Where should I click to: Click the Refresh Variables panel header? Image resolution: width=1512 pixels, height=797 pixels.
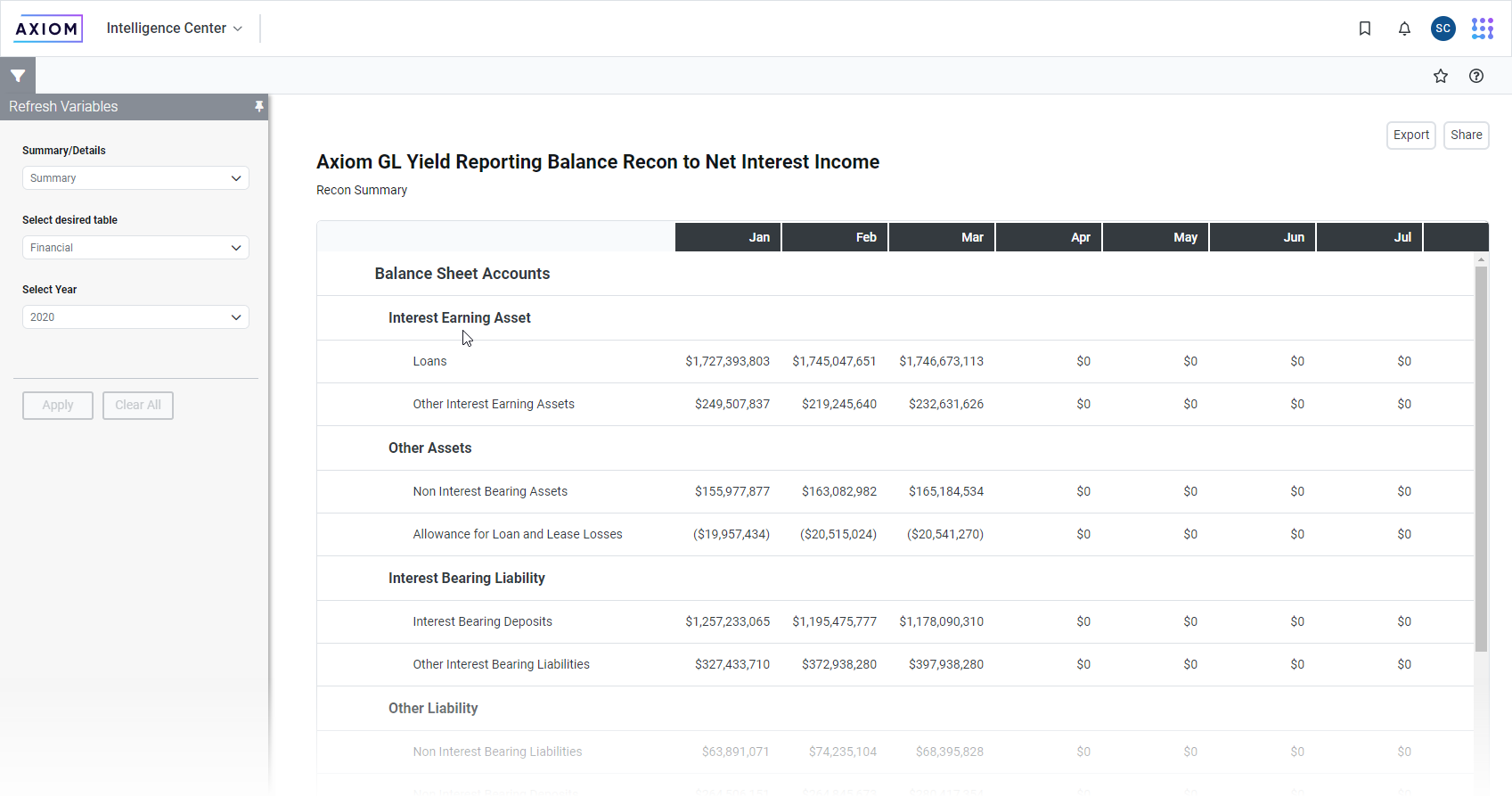(134, 107)
